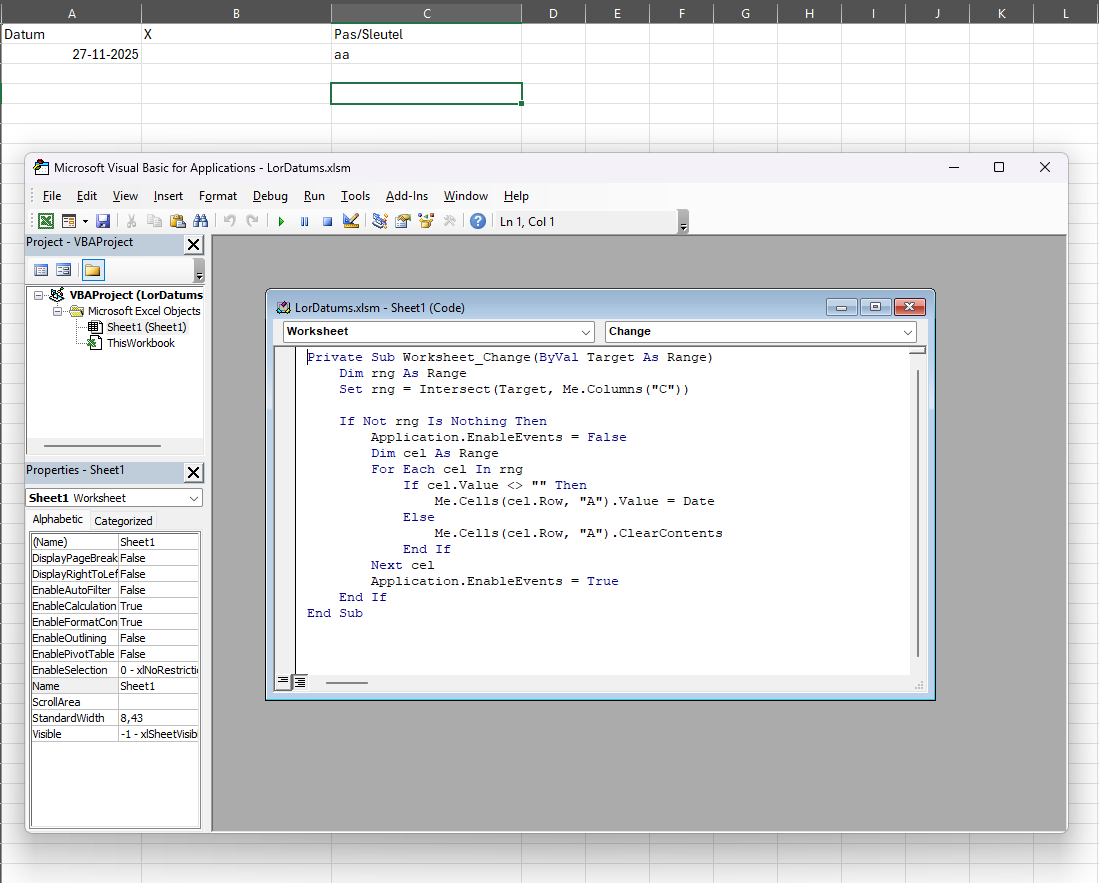Image resolution: width=1099 pixels, height=883 pixels.
Task: Switch to the Categorized properties tab
Action: [x=123, y=521]
